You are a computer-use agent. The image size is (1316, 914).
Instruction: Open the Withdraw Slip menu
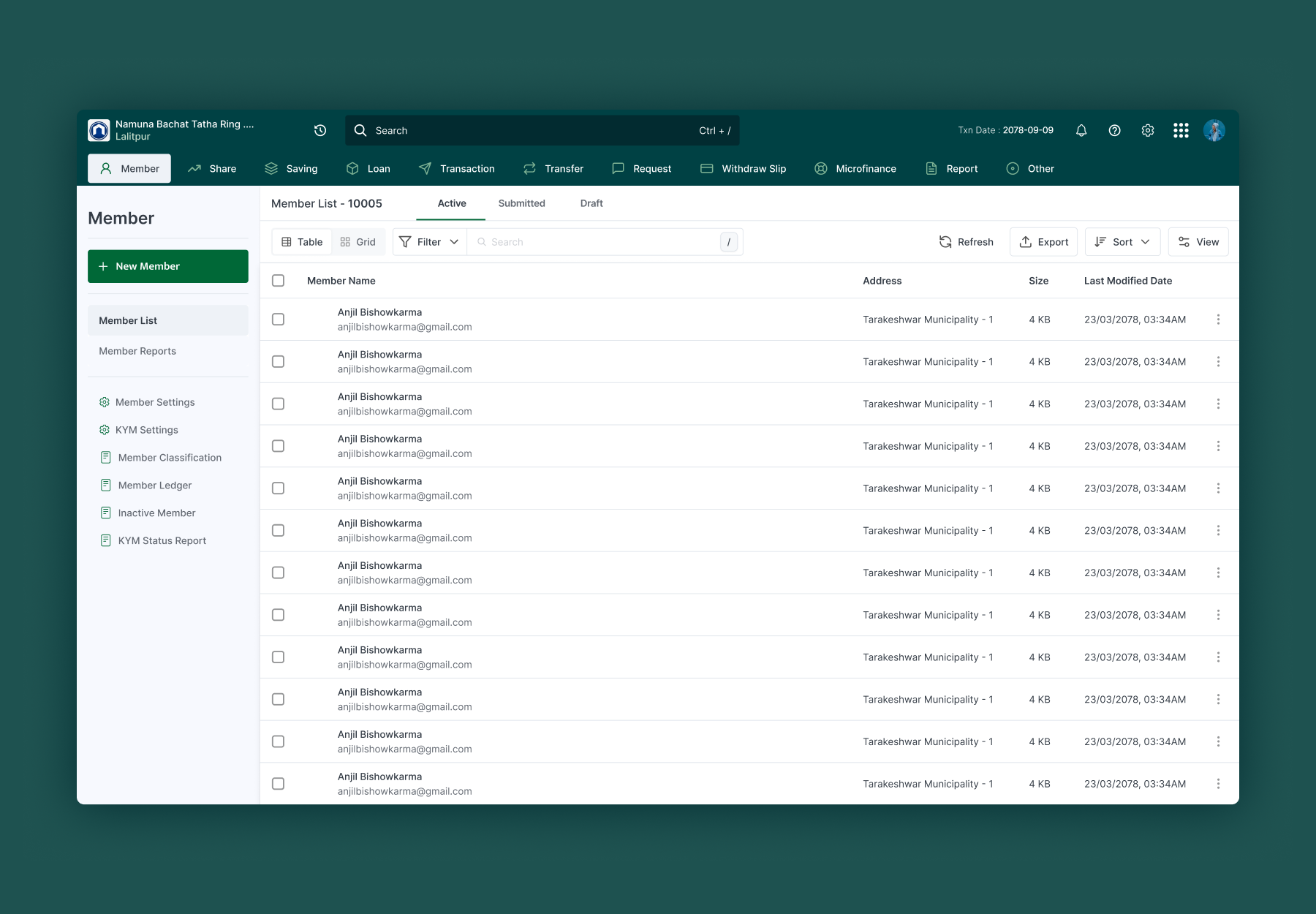pos(744,169)
